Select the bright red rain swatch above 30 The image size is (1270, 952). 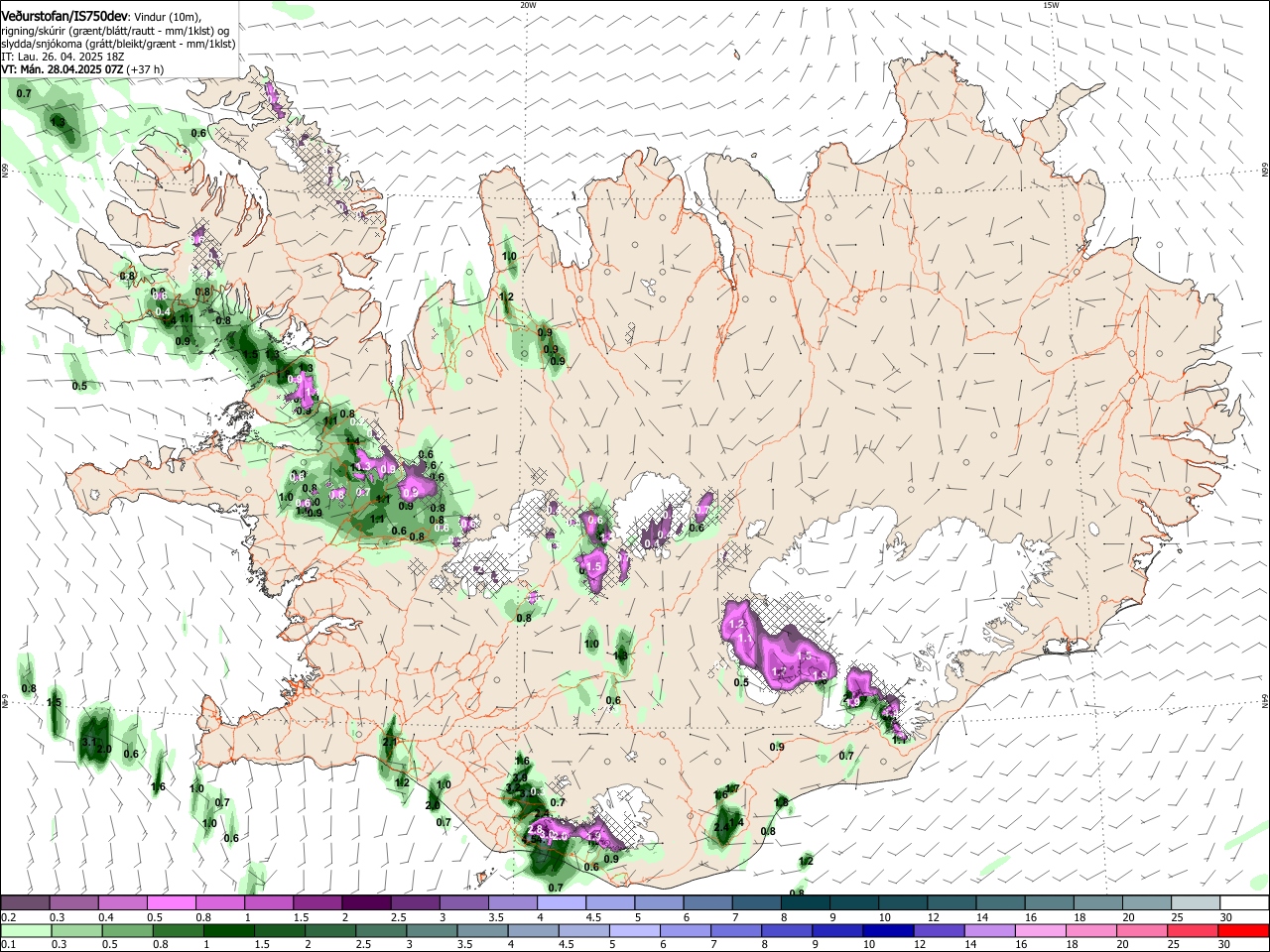(1242, 930)
